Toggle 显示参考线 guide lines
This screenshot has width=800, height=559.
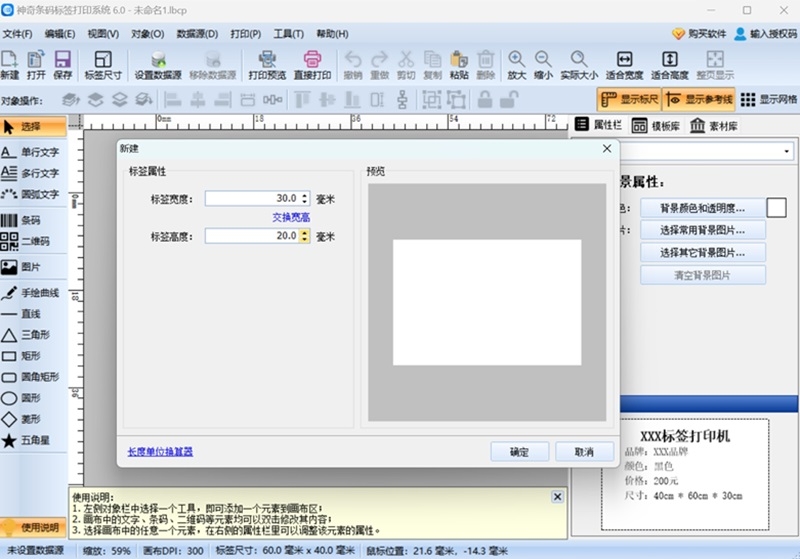click(699, 99)
